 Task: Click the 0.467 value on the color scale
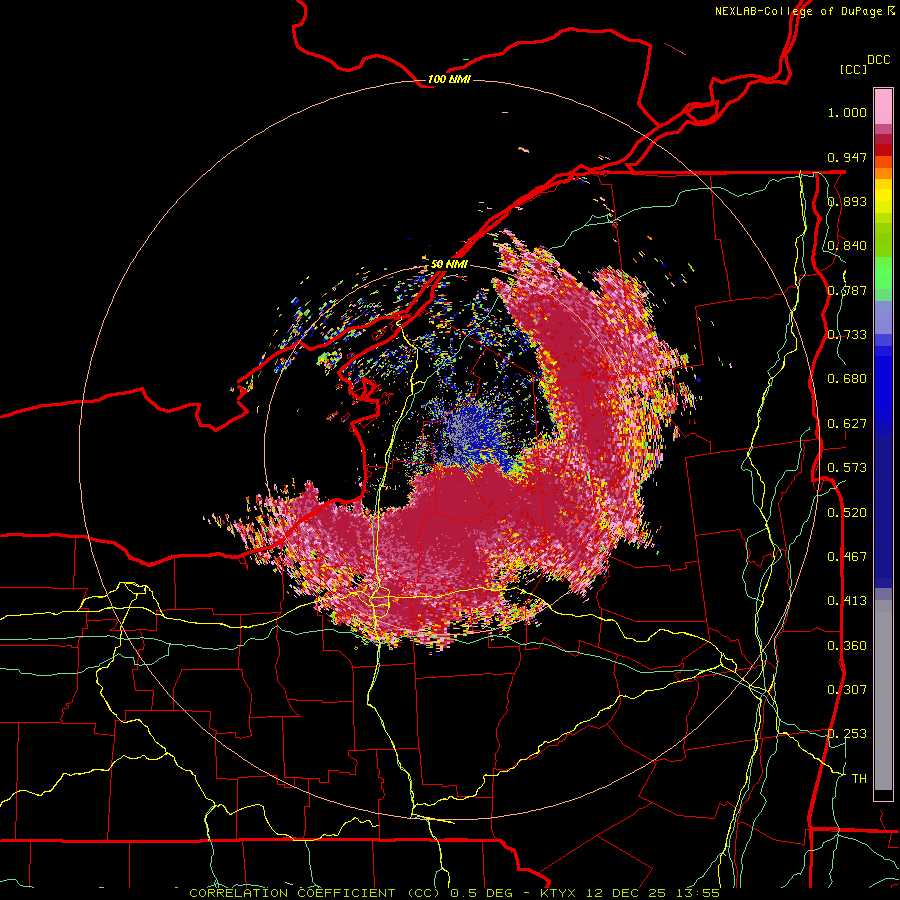(x=847, y=557)
